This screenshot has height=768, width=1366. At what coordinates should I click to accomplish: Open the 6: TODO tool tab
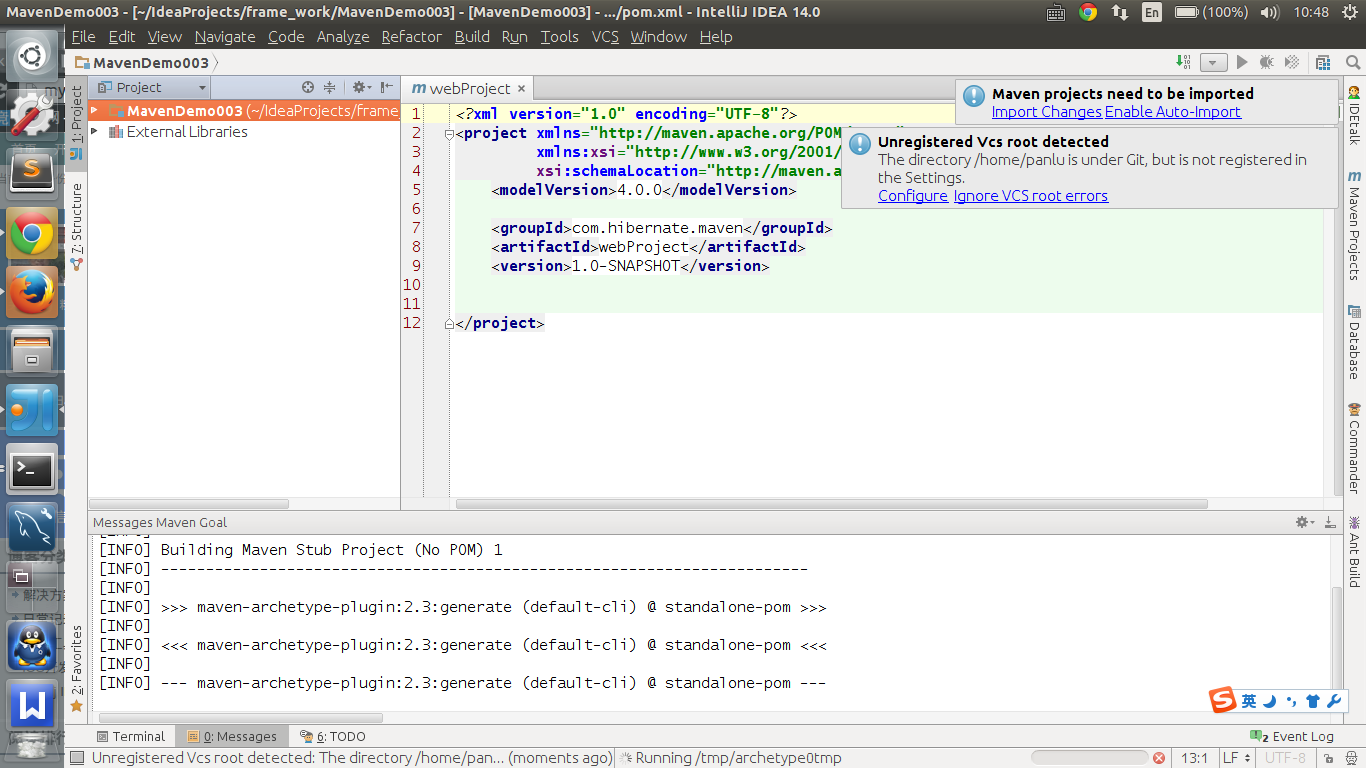(334, 736)
